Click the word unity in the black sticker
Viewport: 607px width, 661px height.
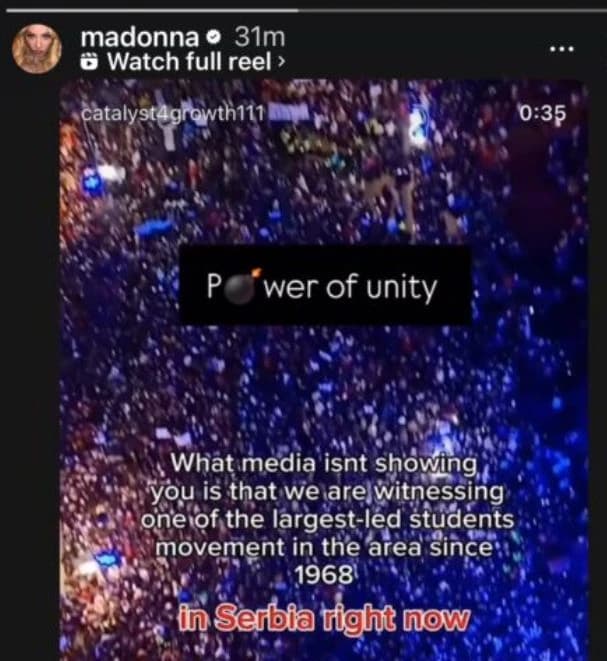[401, 288]
